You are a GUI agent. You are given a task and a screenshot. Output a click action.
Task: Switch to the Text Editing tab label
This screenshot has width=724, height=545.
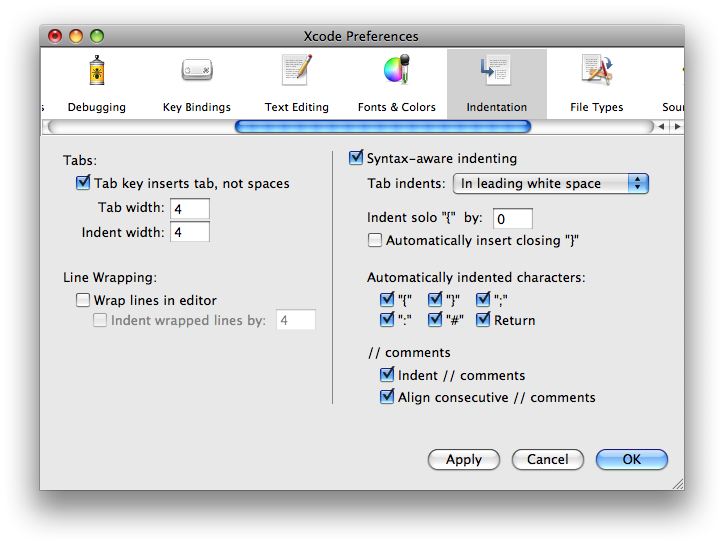[296, 107]
